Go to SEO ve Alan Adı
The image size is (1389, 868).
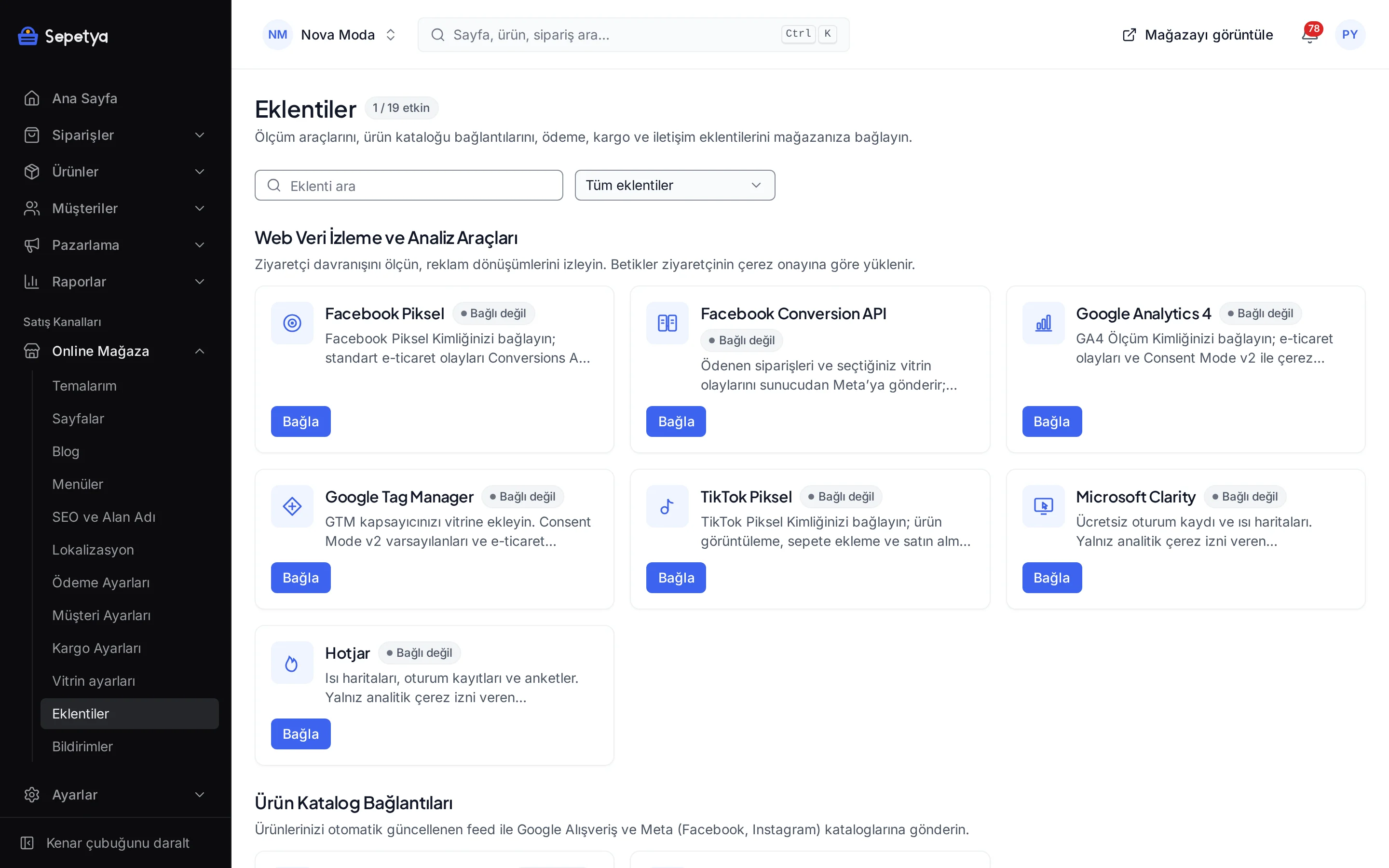[130, 516]
